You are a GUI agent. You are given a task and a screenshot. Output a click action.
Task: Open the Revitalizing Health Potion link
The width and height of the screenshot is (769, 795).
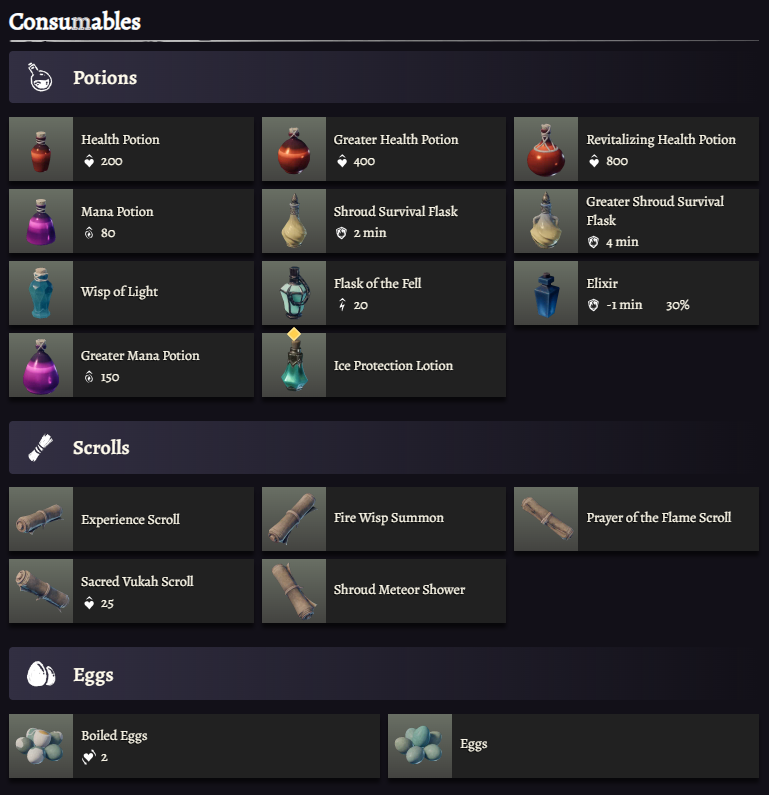tap(660, 140)
